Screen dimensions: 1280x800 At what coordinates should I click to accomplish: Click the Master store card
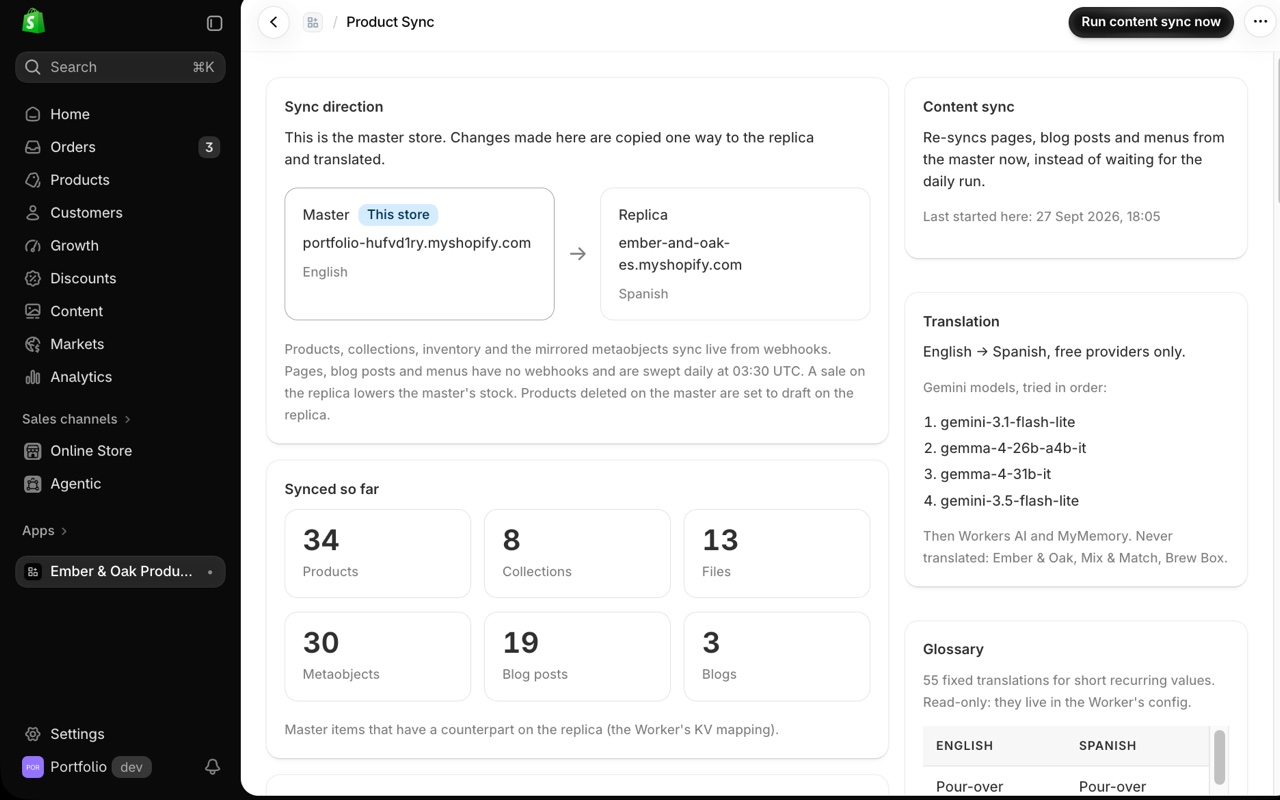click(x=419, y=254)
